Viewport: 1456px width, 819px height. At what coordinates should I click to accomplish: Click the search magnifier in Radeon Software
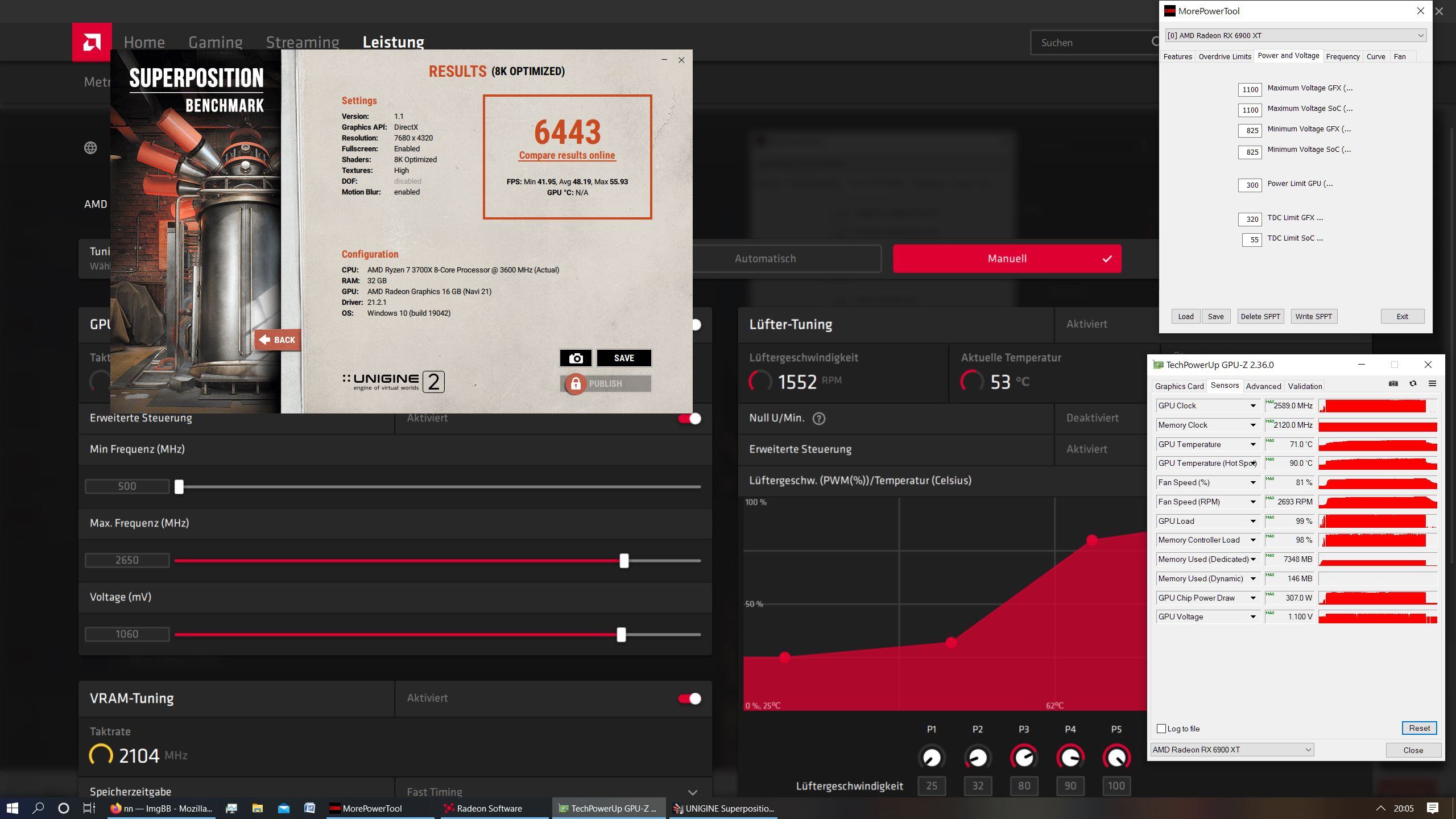(1155, 42)
